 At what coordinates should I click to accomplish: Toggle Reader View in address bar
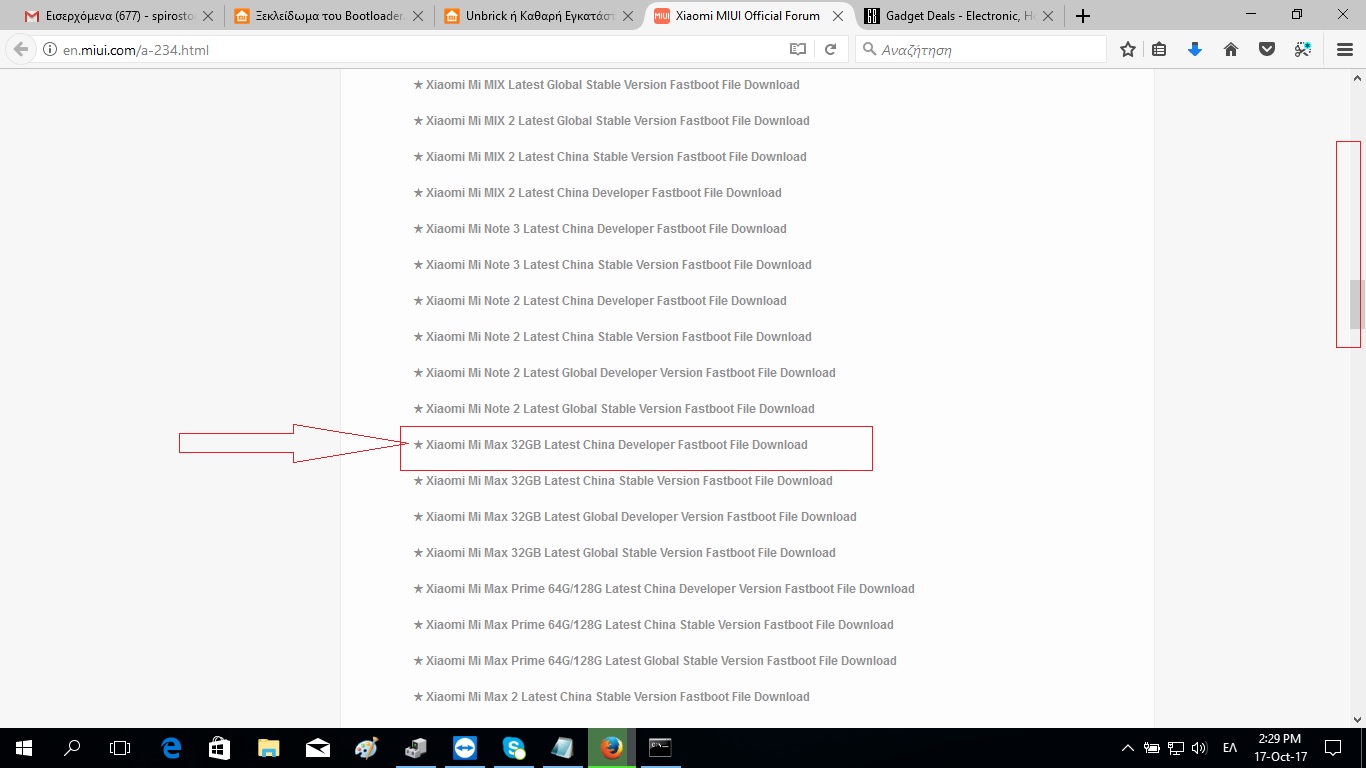coord(797,49)
